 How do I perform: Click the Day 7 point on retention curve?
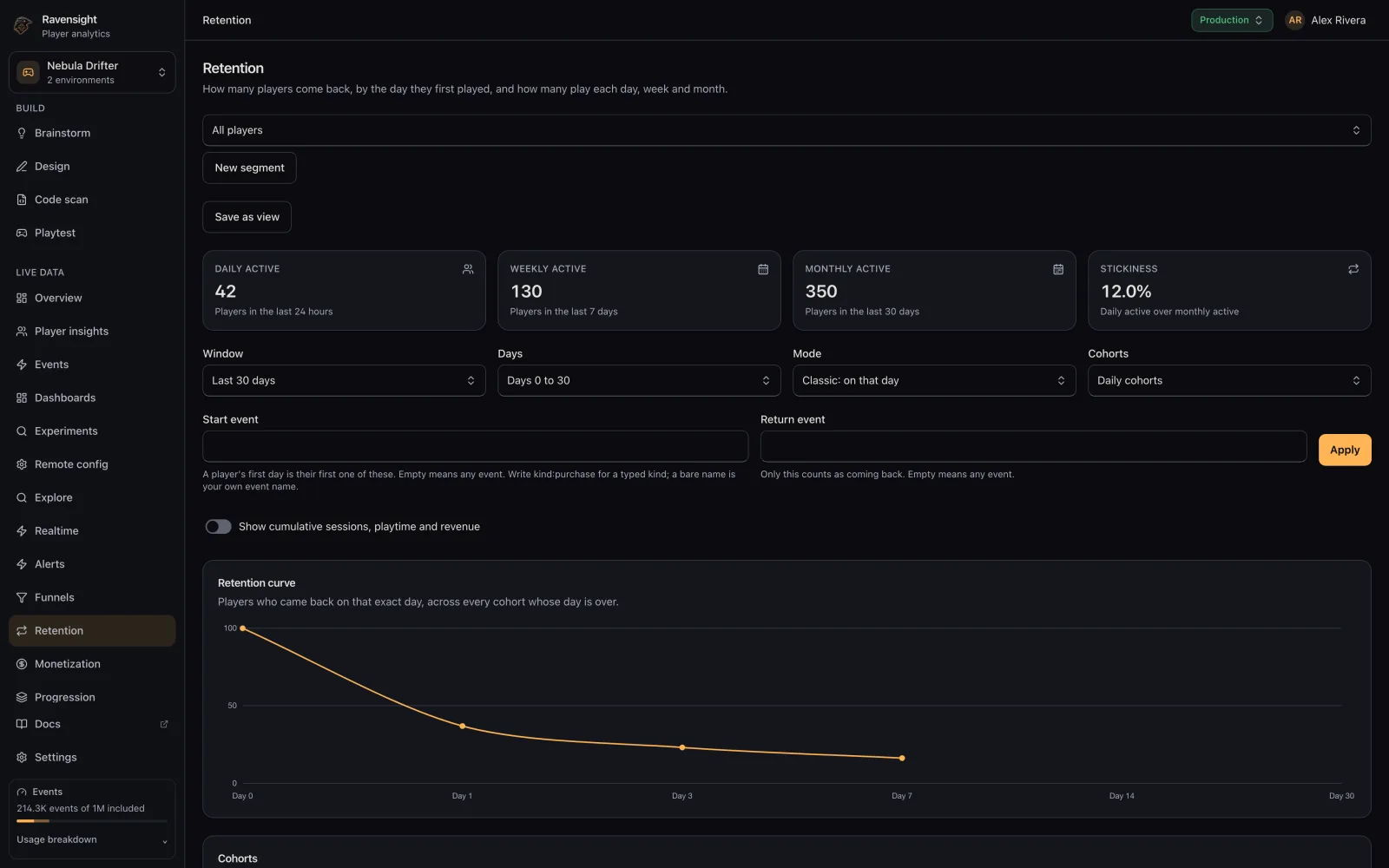coord(902,759)
